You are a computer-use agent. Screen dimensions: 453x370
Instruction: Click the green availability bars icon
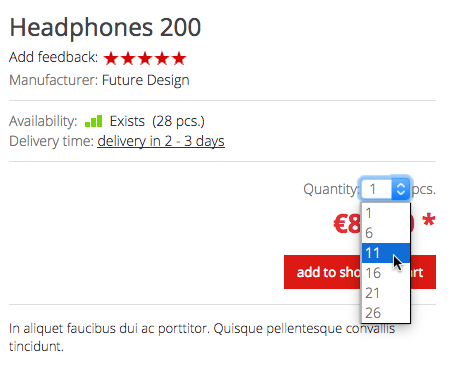pos(94,121)
